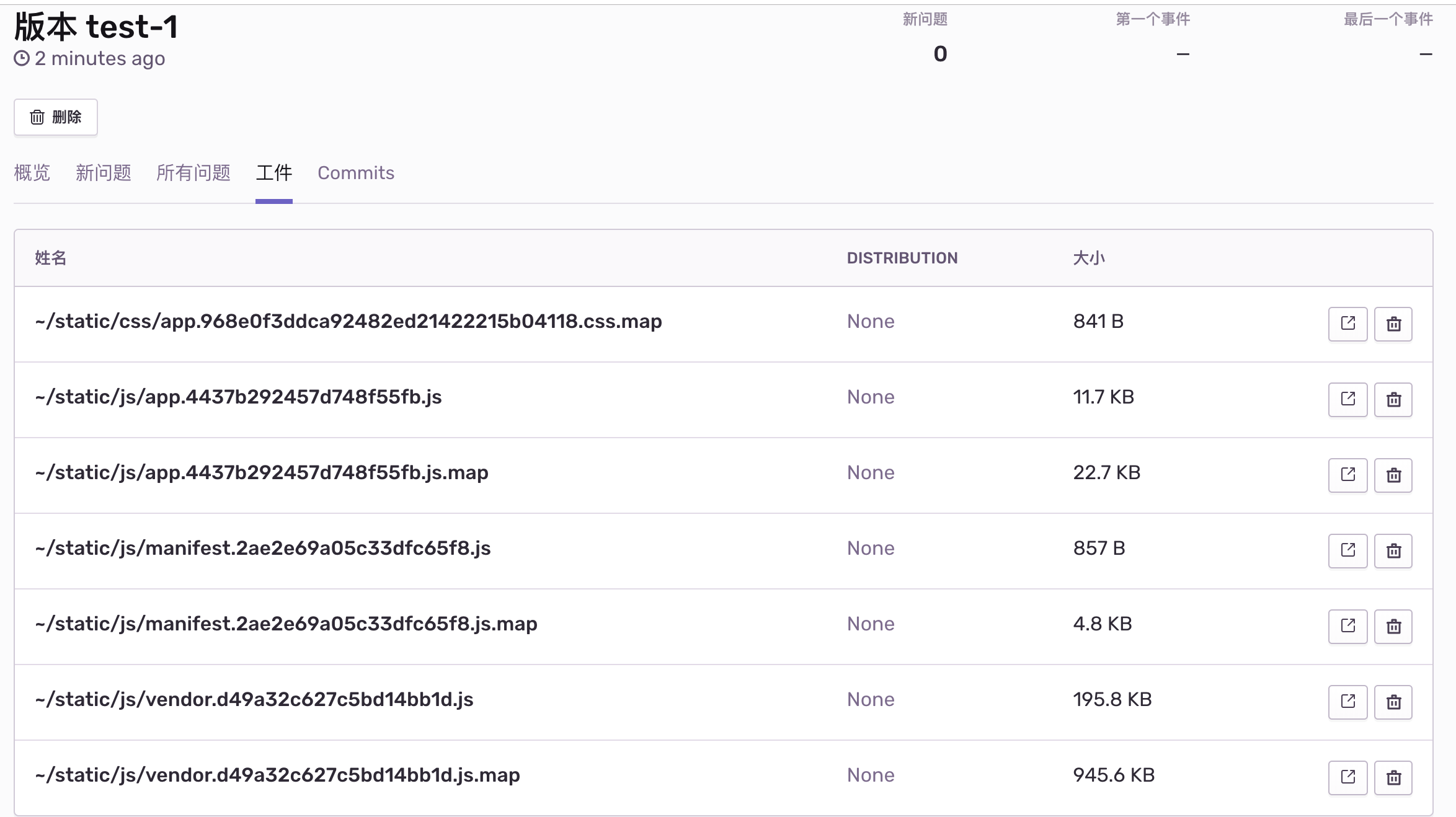Click the 2 minutes ago timestamp
Screen dimensions: 1456x817
99,59
